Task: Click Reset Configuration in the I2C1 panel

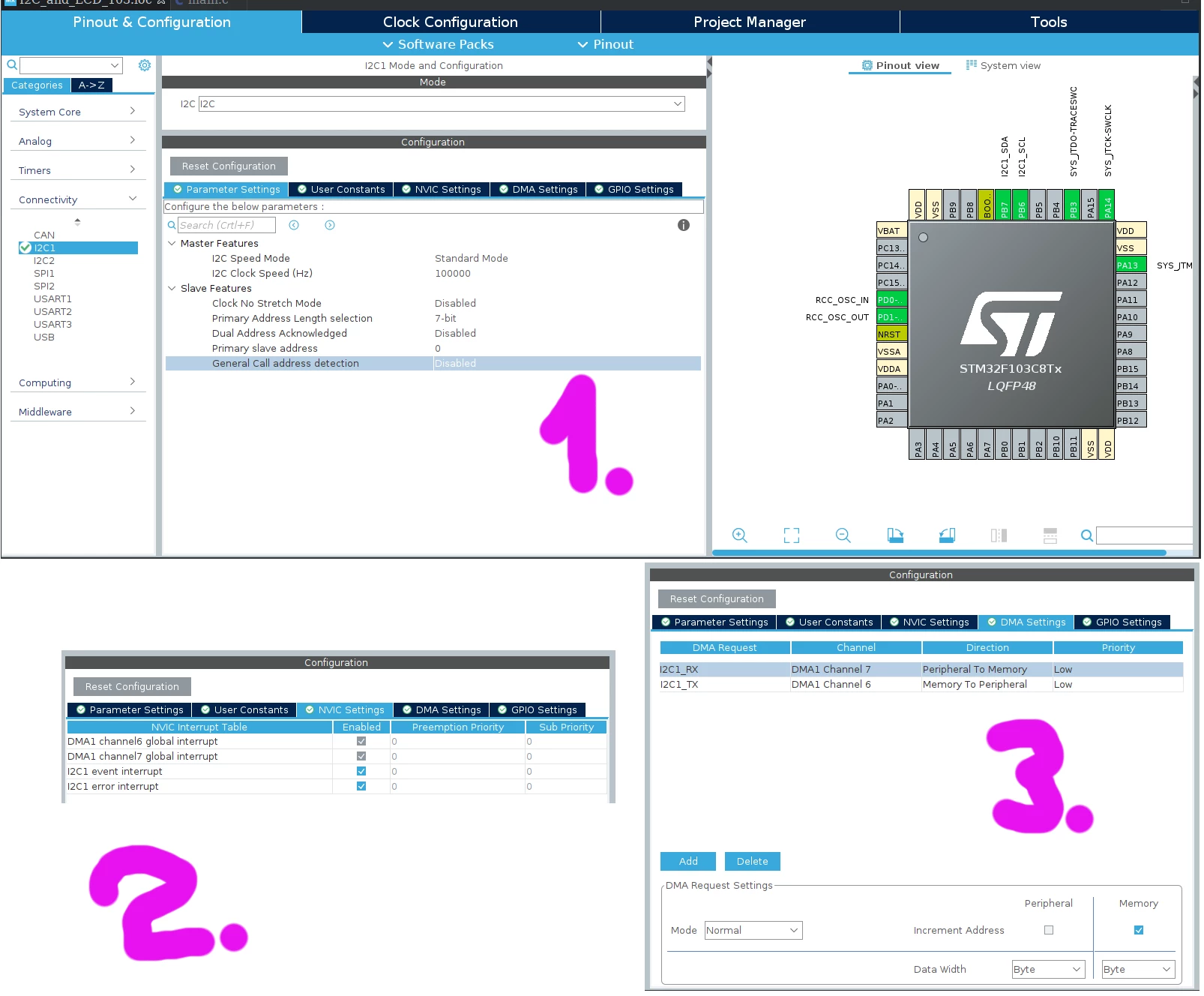Action: (229, 166)
